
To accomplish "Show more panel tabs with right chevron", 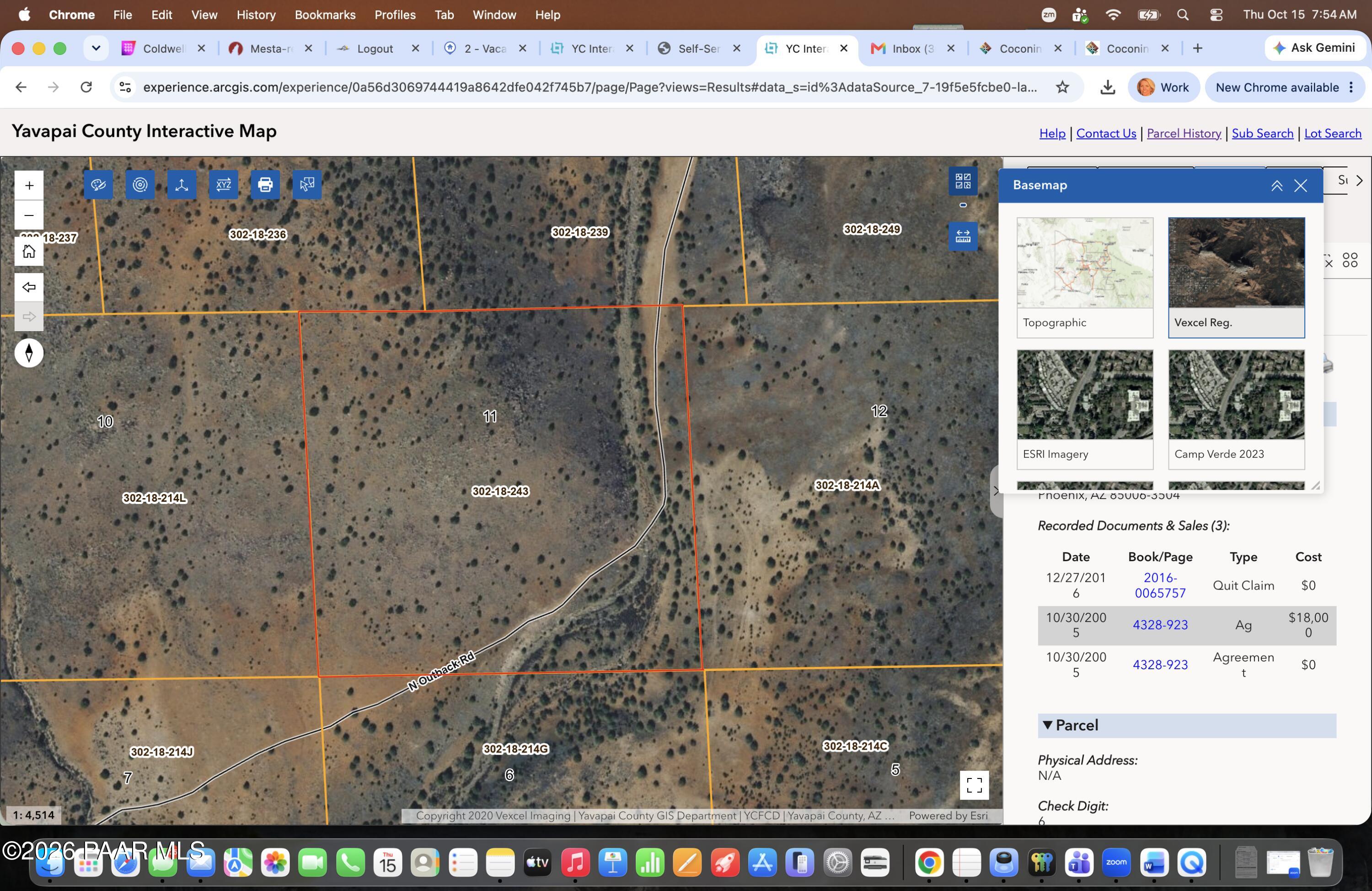I will click(x=1359, y=181).
